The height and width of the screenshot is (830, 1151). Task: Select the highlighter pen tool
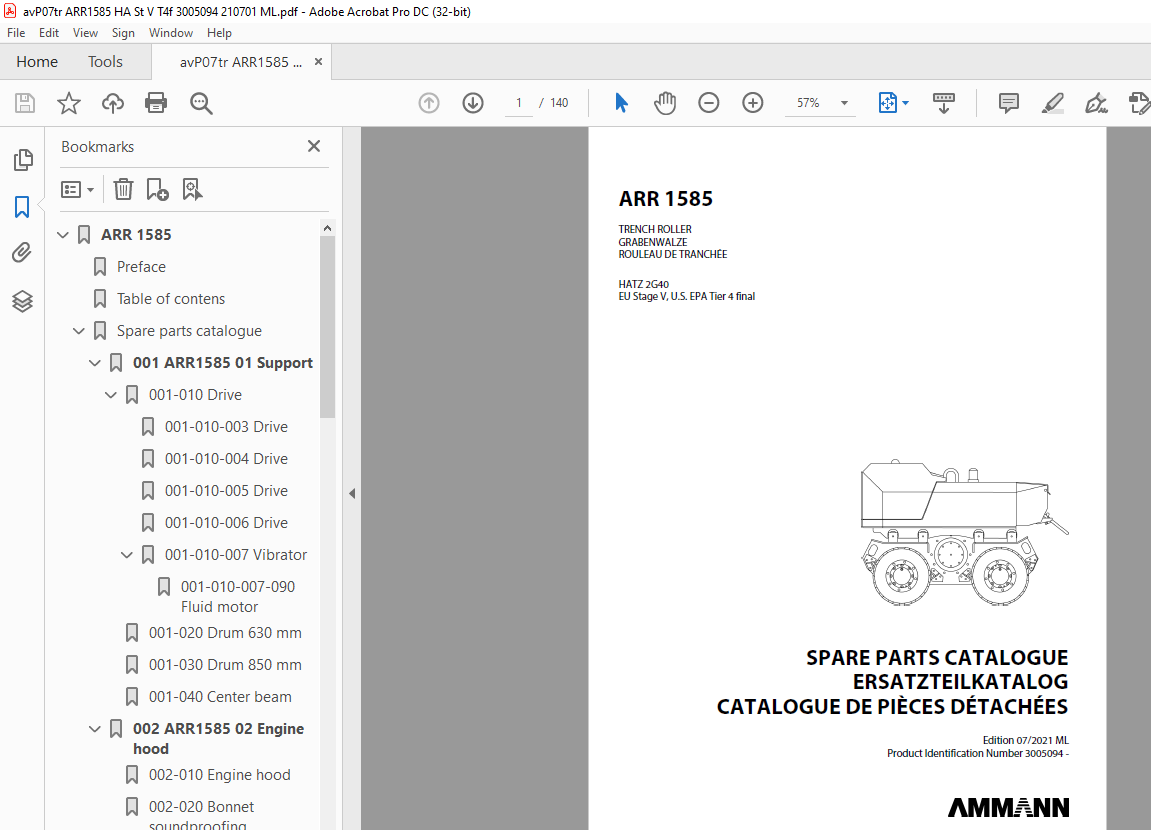[x=1053, y=103]
